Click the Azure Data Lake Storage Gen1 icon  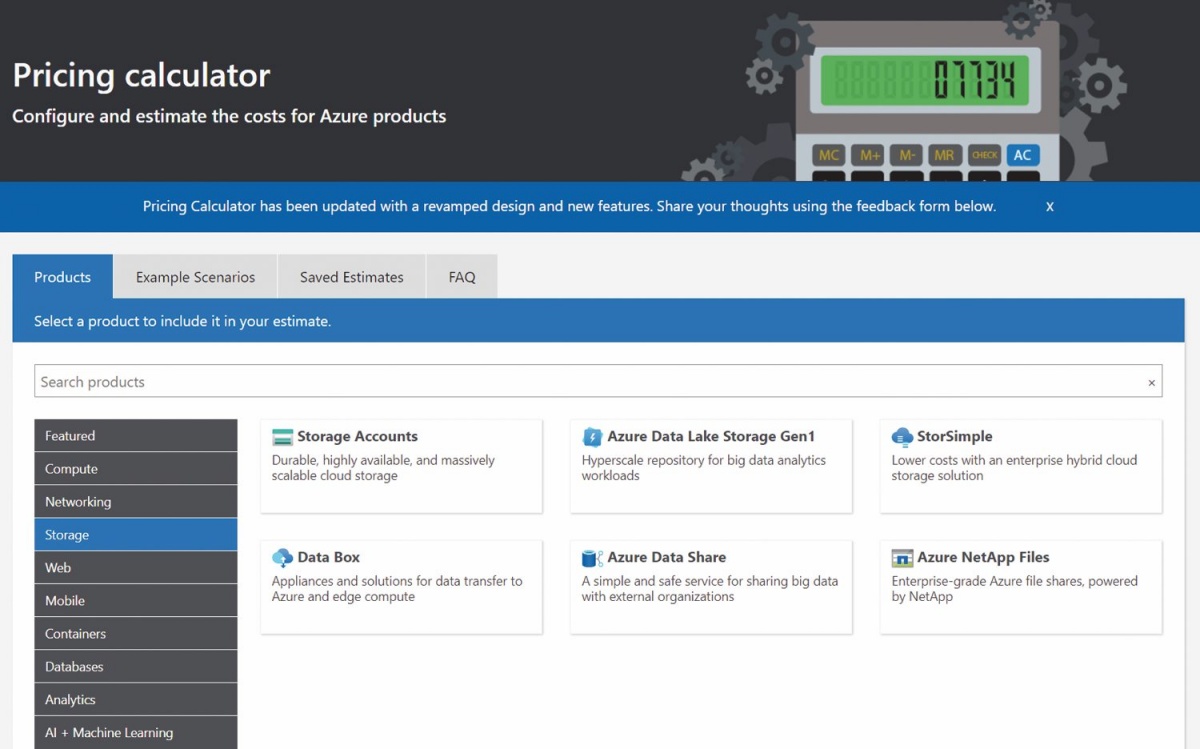coord(592,437)
